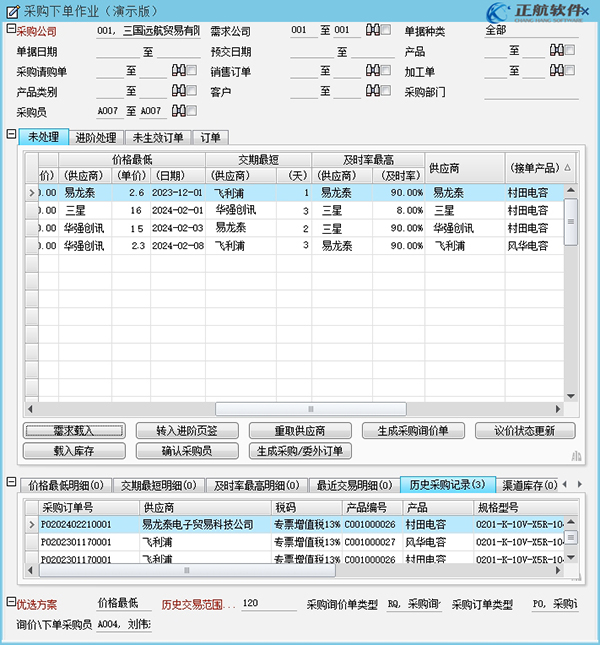600x645 pixels.
Task: Sort by 接单产品 column header arrow
Action: (568, 167)
